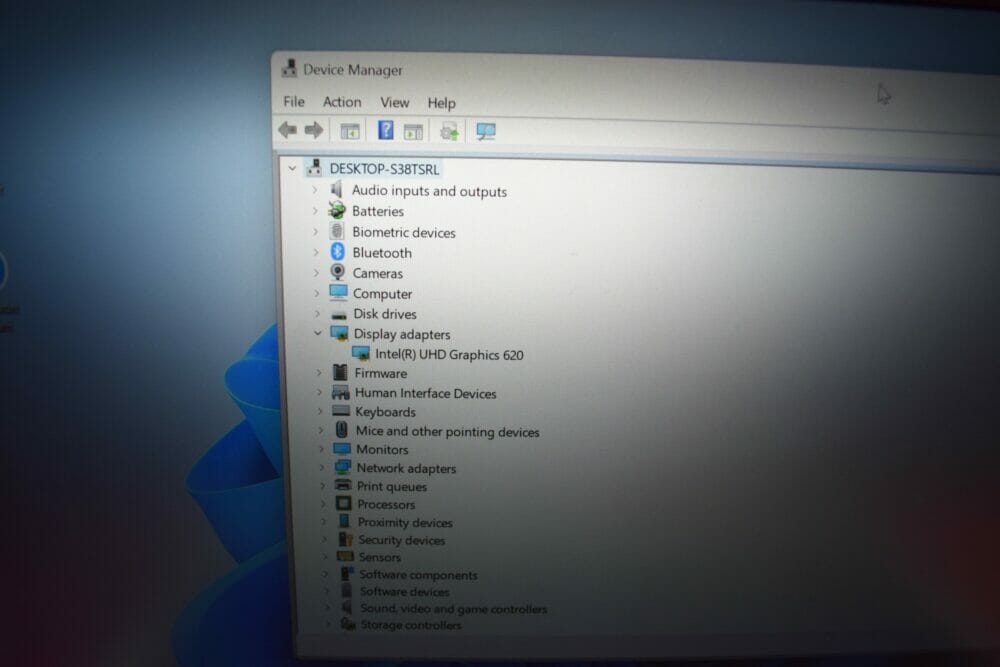
Task: Select Sound, video and game controllers label
Action: coord(453,609)
